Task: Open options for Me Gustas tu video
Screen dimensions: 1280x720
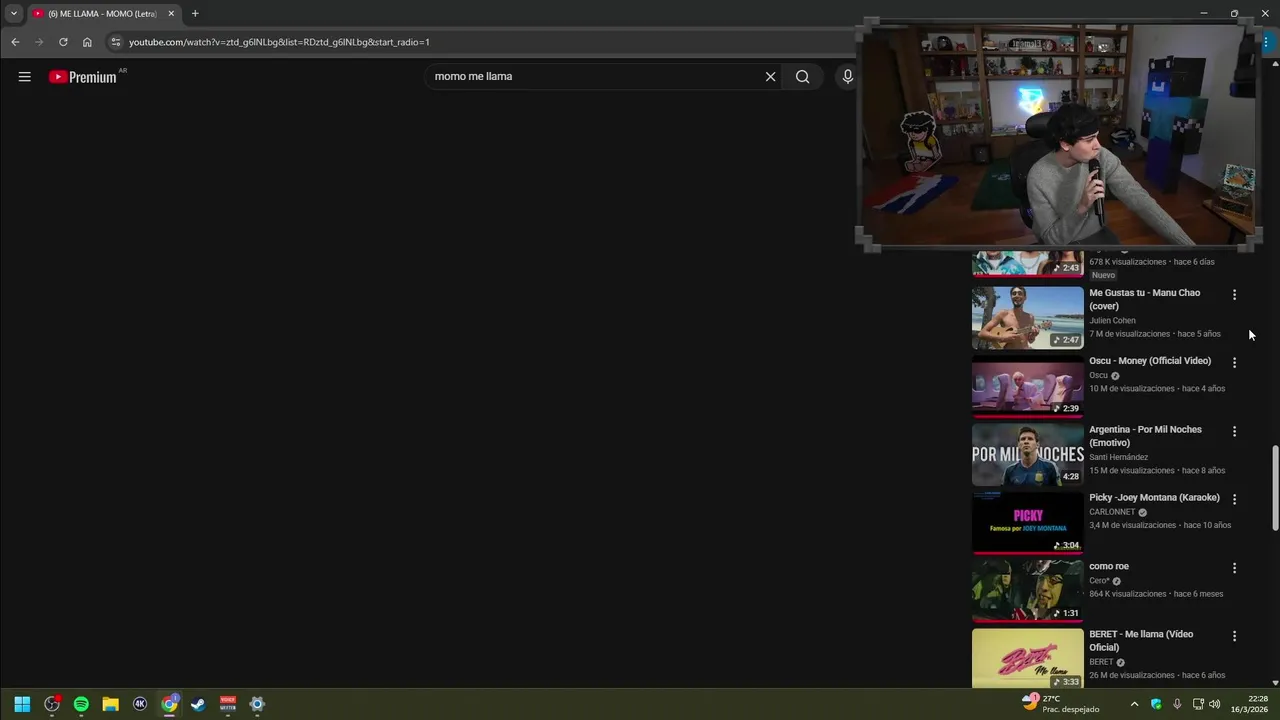Action: click(x=1234, y=295)
